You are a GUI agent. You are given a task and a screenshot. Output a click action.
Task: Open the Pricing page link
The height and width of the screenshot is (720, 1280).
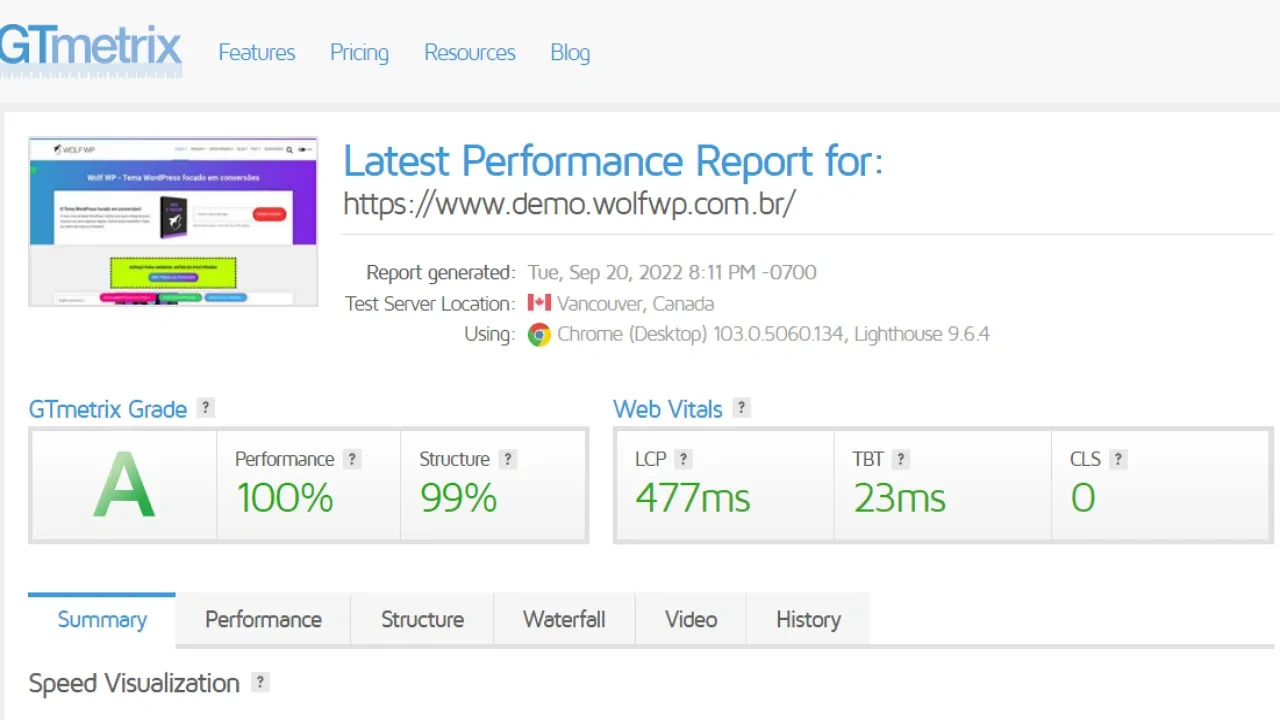(x=359, y=53)
